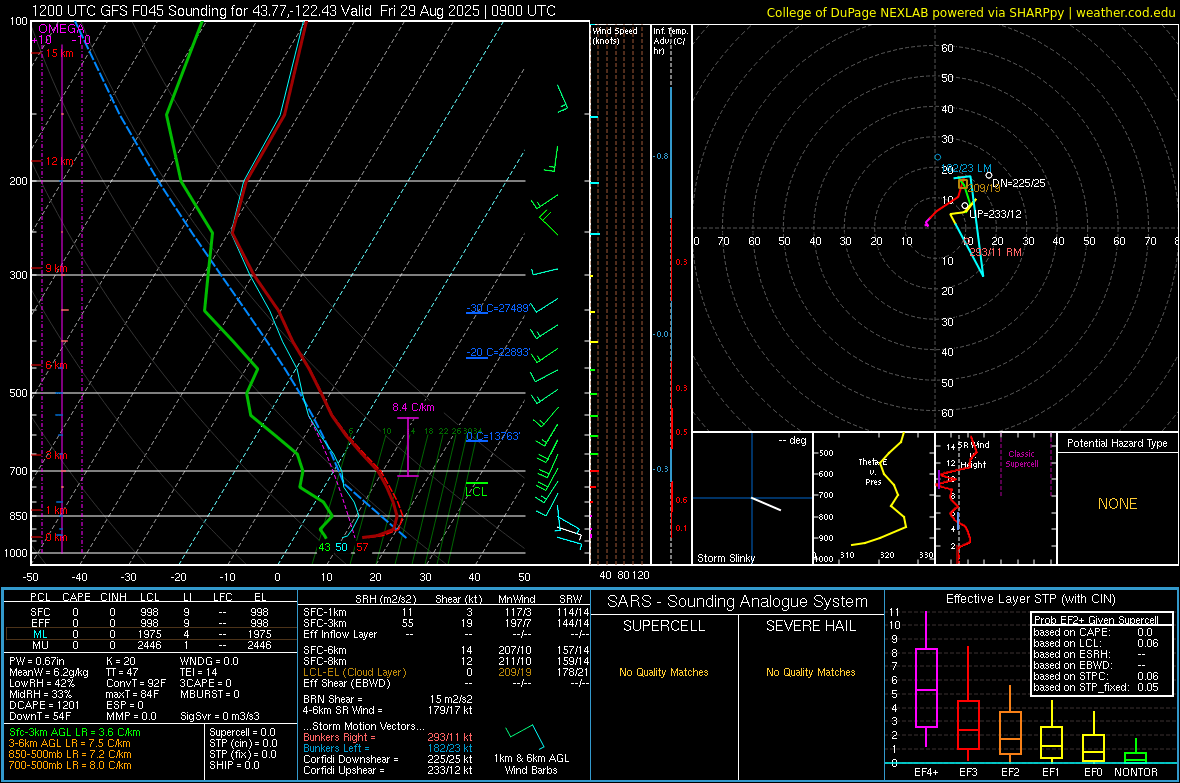Click the green LCL marker label
This screenshot has width=1180, height=783.
pos(476,492)
